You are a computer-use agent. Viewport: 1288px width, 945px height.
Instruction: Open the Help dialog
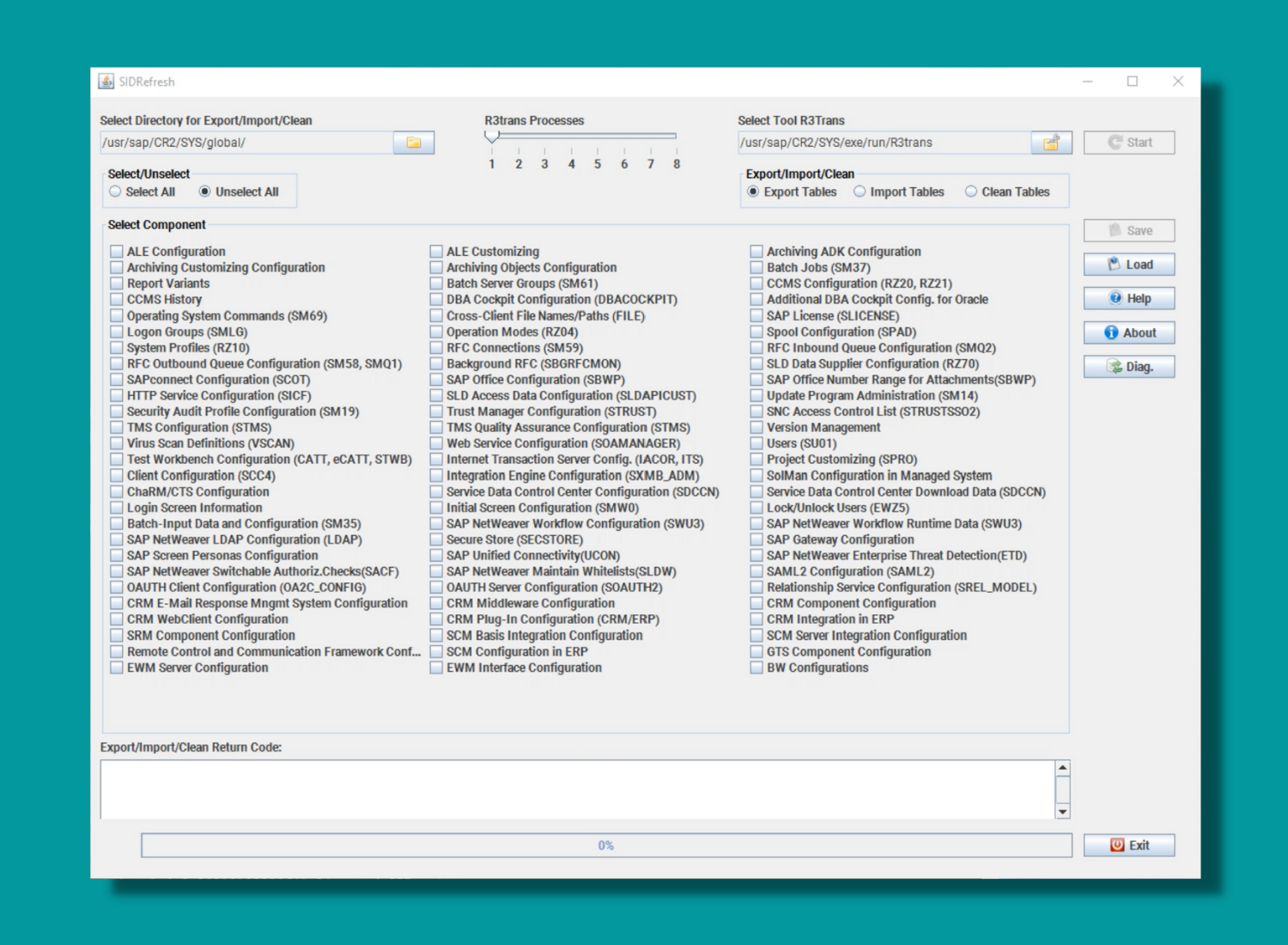pos(1129,298)
